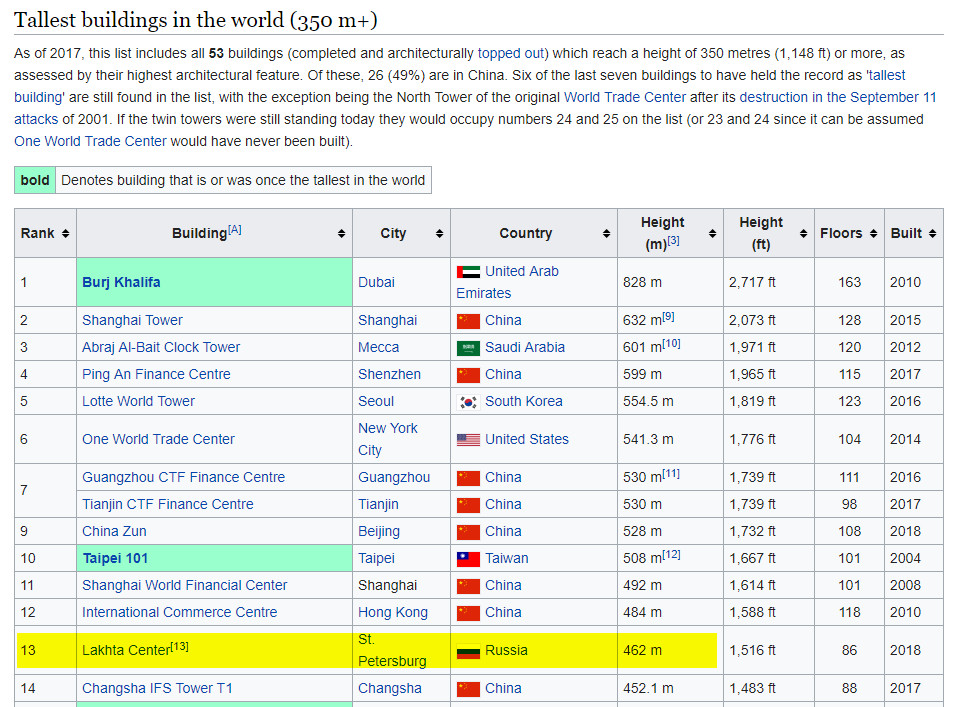
Task: Open the Changsha city link
Action: [390, 688]
